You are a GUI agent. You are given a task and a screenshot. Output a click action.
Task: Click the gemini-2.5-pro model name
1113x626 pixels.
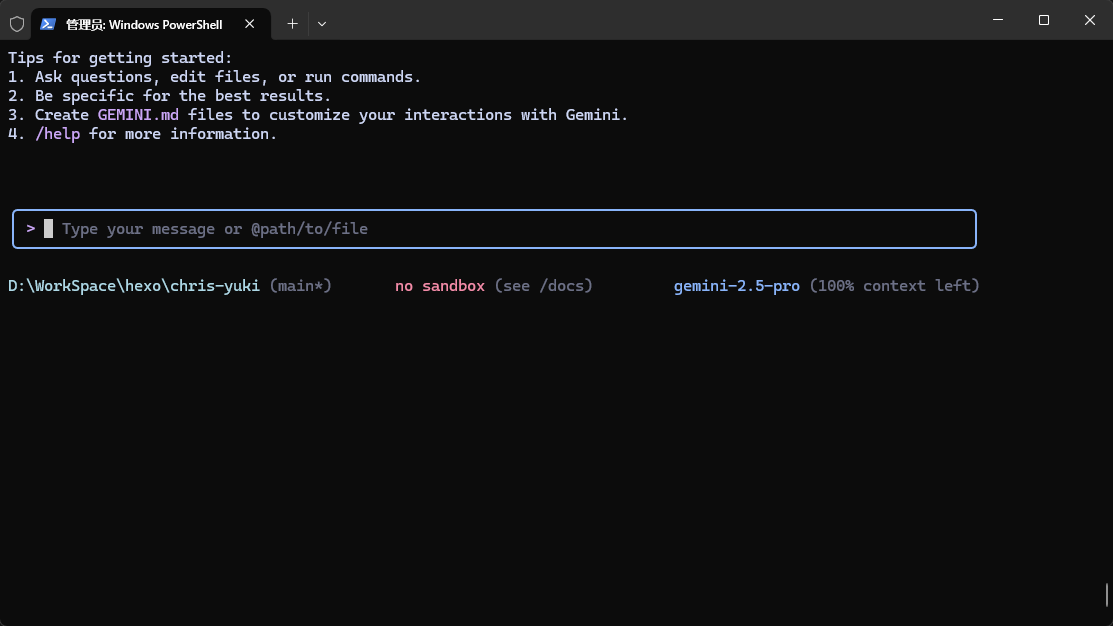pyautogui.click(x=736, y=286)
